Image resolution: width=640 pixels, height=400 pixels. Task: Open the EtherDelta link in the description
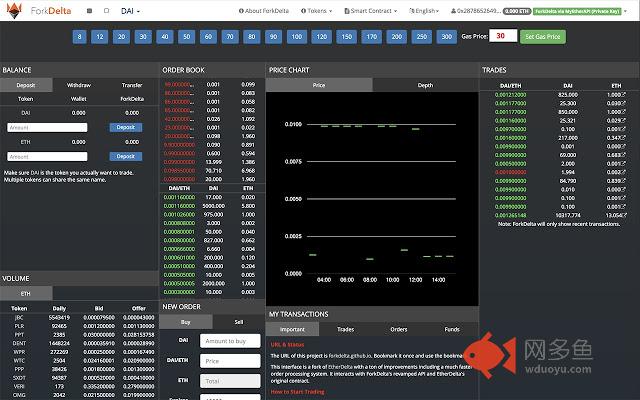(x=340, y=367)
